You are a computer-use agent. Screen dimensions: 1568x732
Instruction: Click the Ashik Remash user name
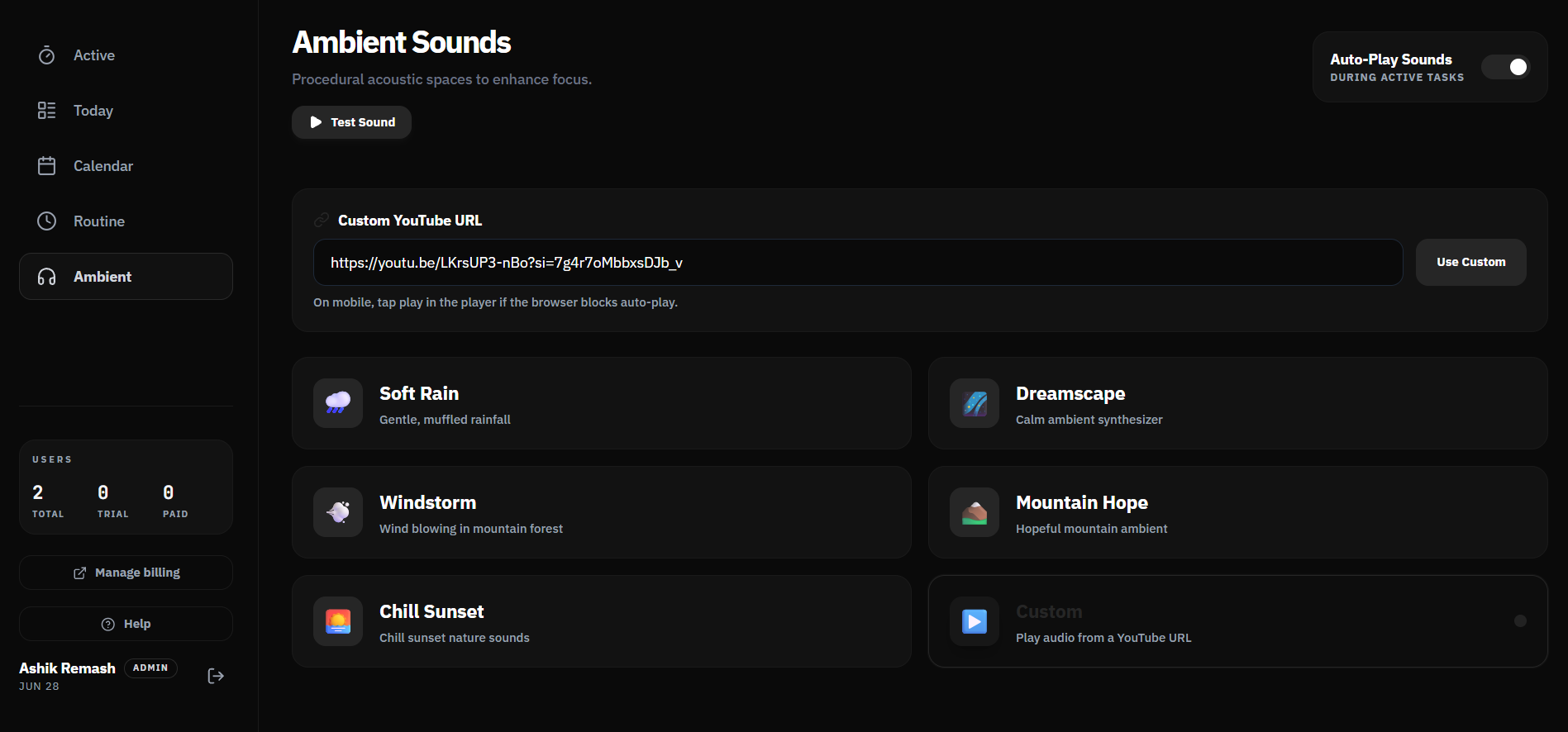tap(67, 668)
